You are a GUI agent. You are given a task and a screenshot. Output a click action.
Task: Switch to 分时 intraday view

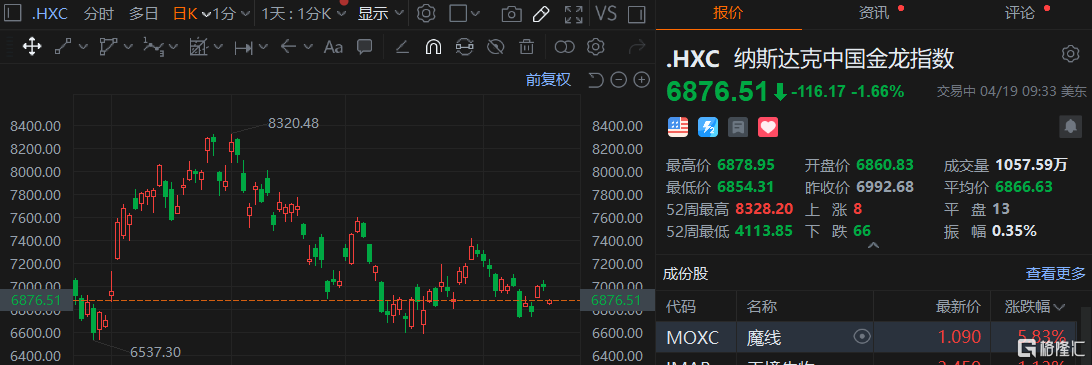click(x=100, y=13)
